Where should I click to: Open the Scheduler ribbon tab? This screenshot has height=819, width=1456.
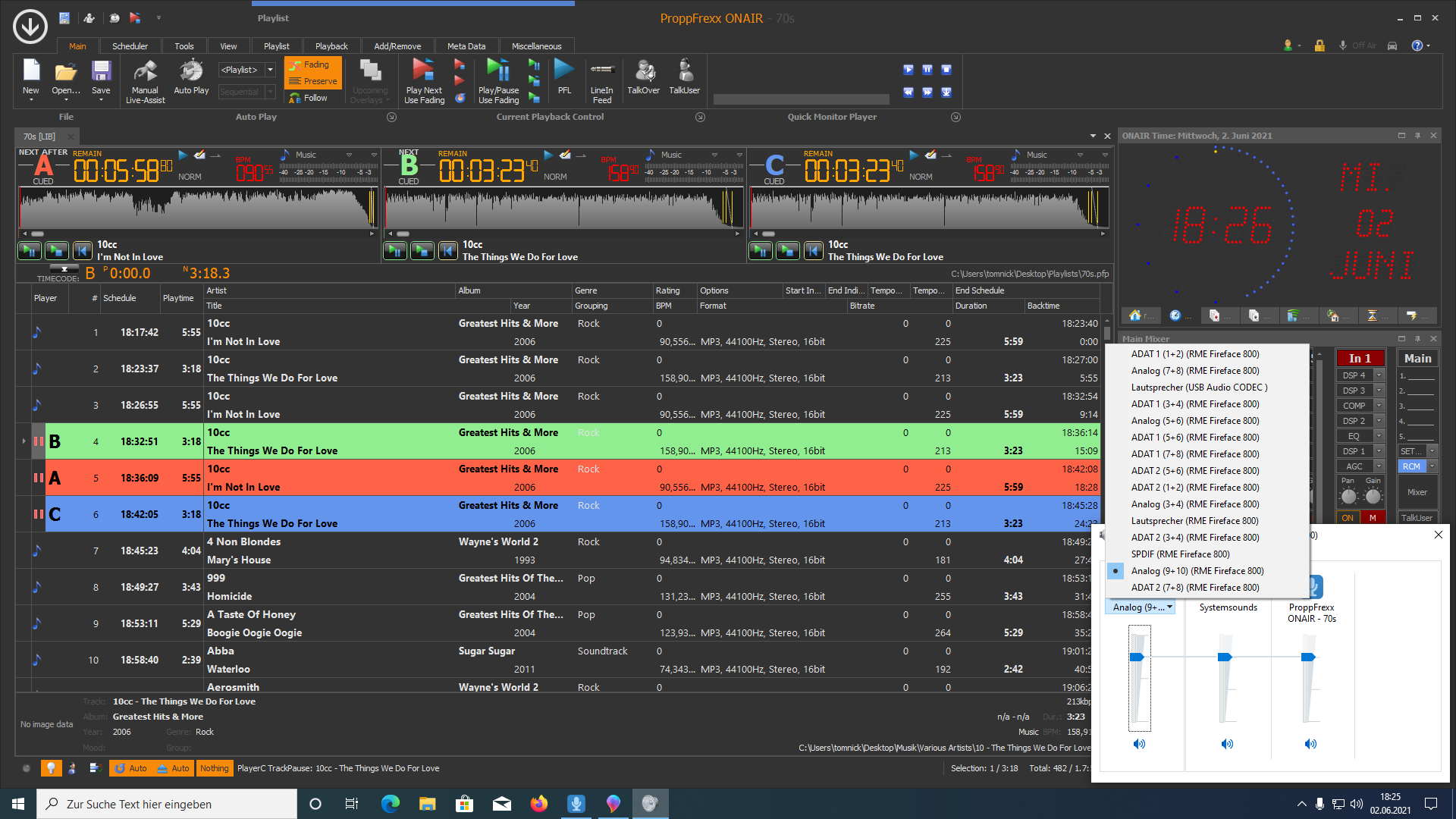tap(130, 46)
